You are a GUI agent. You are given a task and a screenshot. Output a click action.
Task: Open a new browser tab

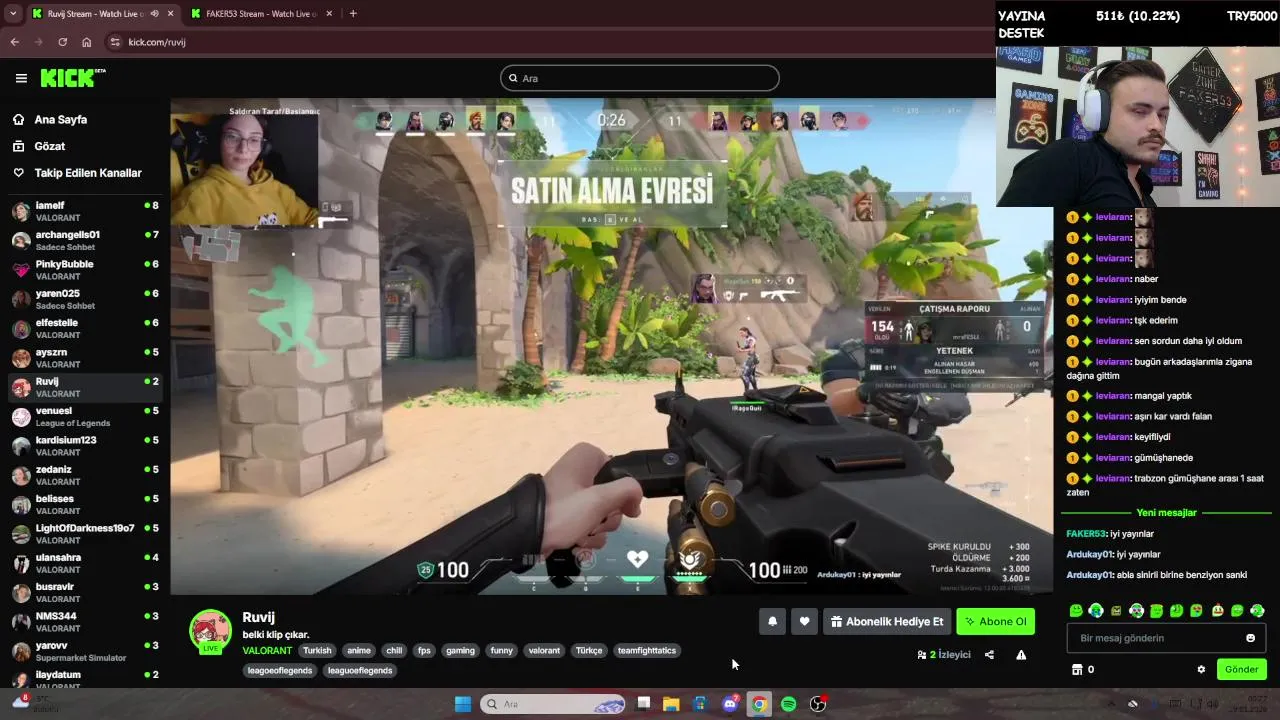(x=353, y=14)
